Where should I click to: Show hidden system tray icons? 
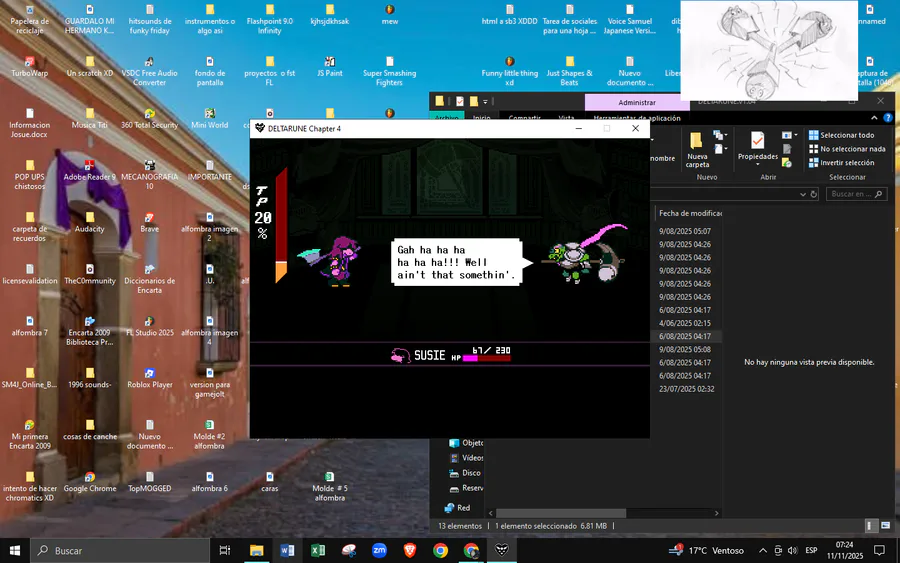763,550
